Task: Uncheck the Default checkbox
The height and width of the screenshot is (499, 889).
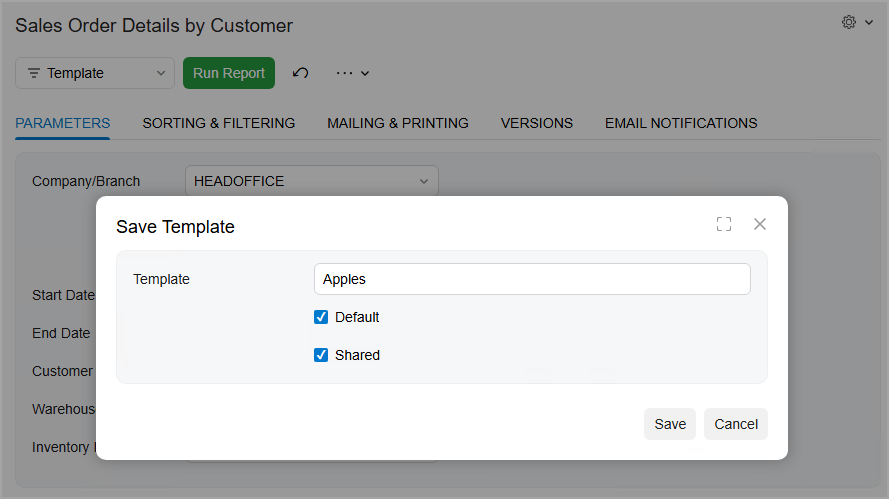Action: (x=321, y=317)
